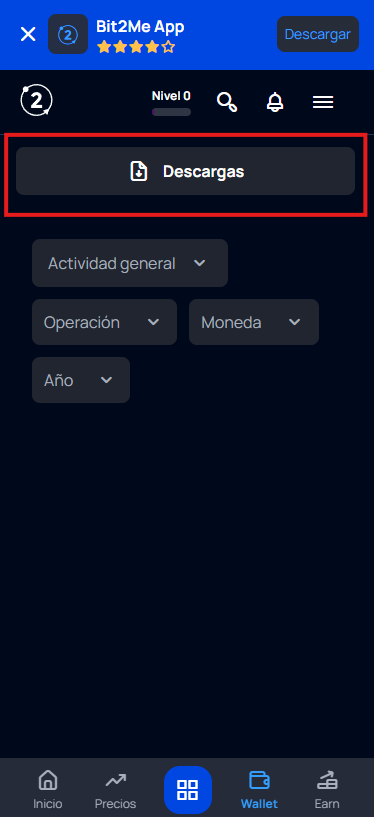
Task: Click the Bit2Me App icon in banner
Action: point(68,34)
